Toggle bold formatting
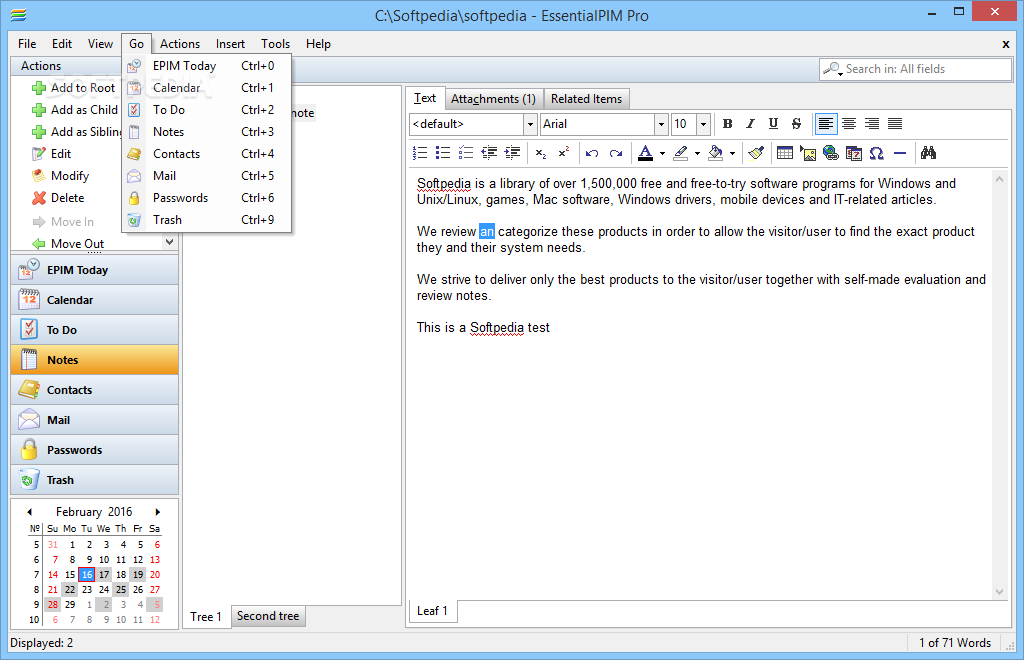 728,123
